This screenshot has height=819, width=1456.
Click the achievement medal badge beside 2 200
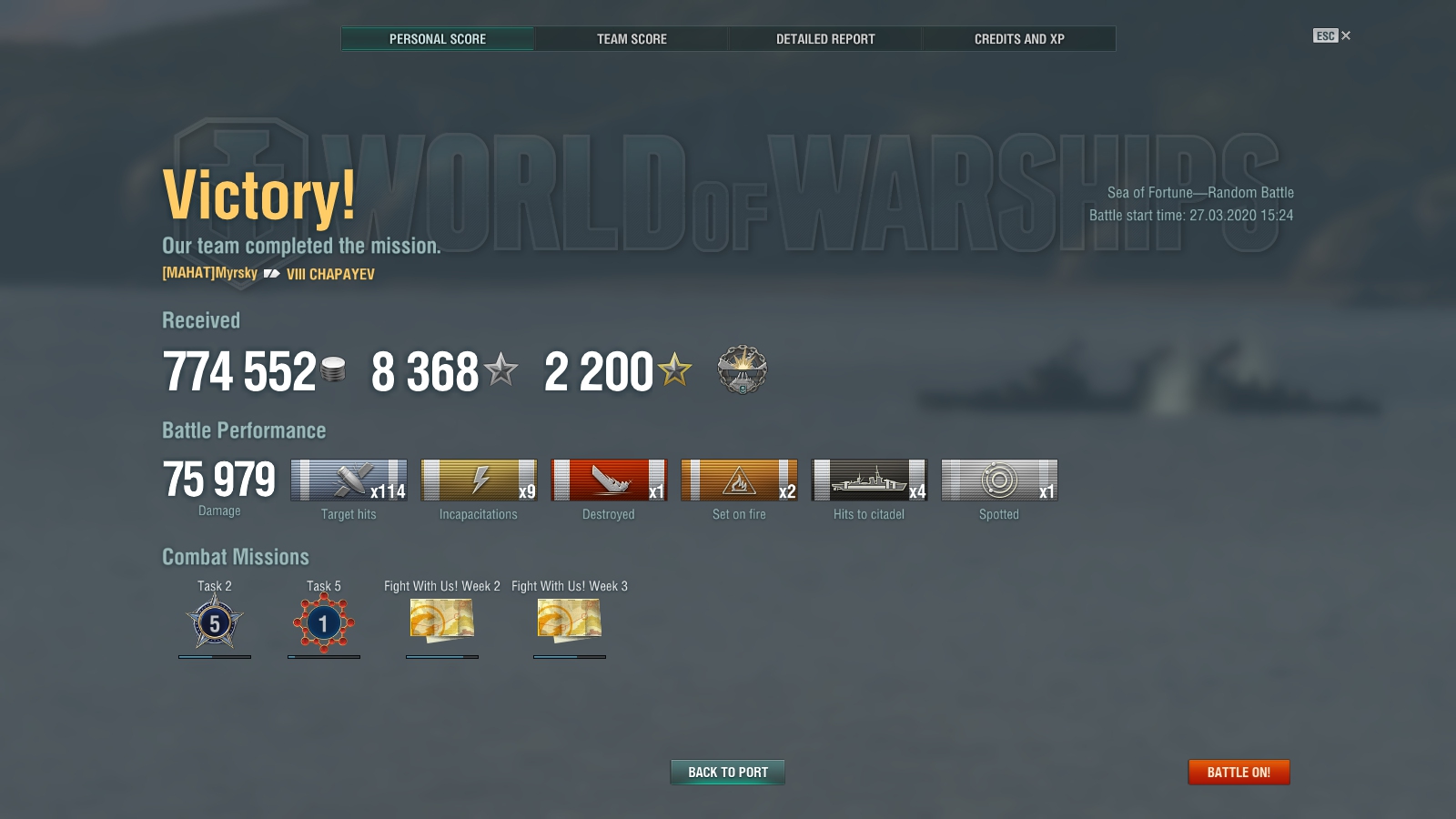(742, 369)
